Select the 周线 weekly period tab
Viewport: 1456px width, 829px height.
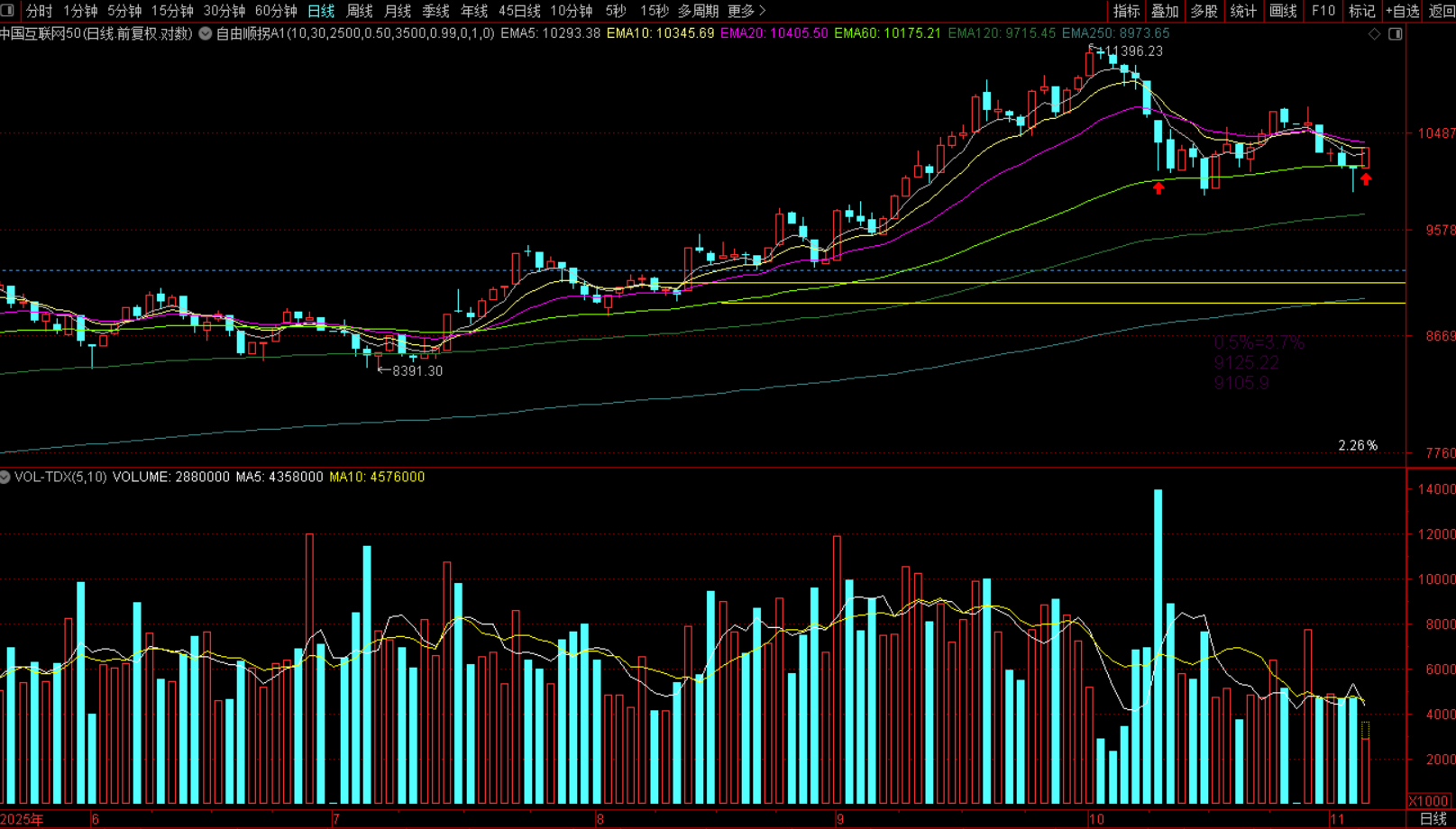coord(360,11)
